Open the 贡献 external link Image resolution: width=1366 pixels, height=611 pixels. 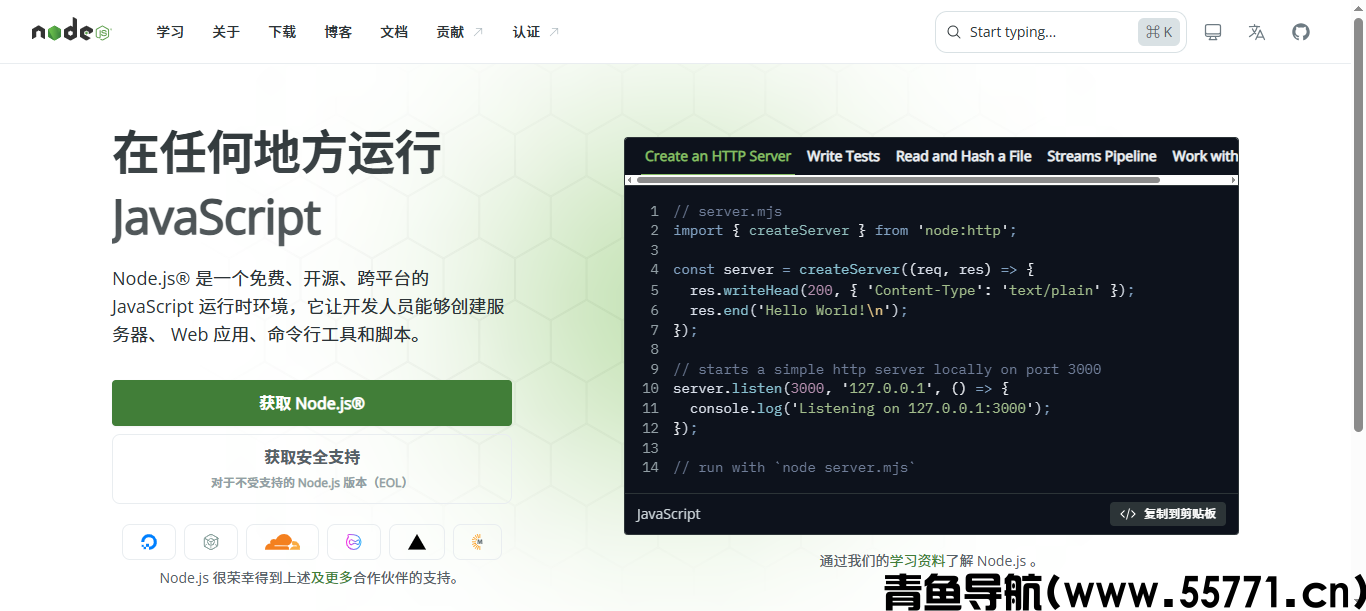point(460,32)
